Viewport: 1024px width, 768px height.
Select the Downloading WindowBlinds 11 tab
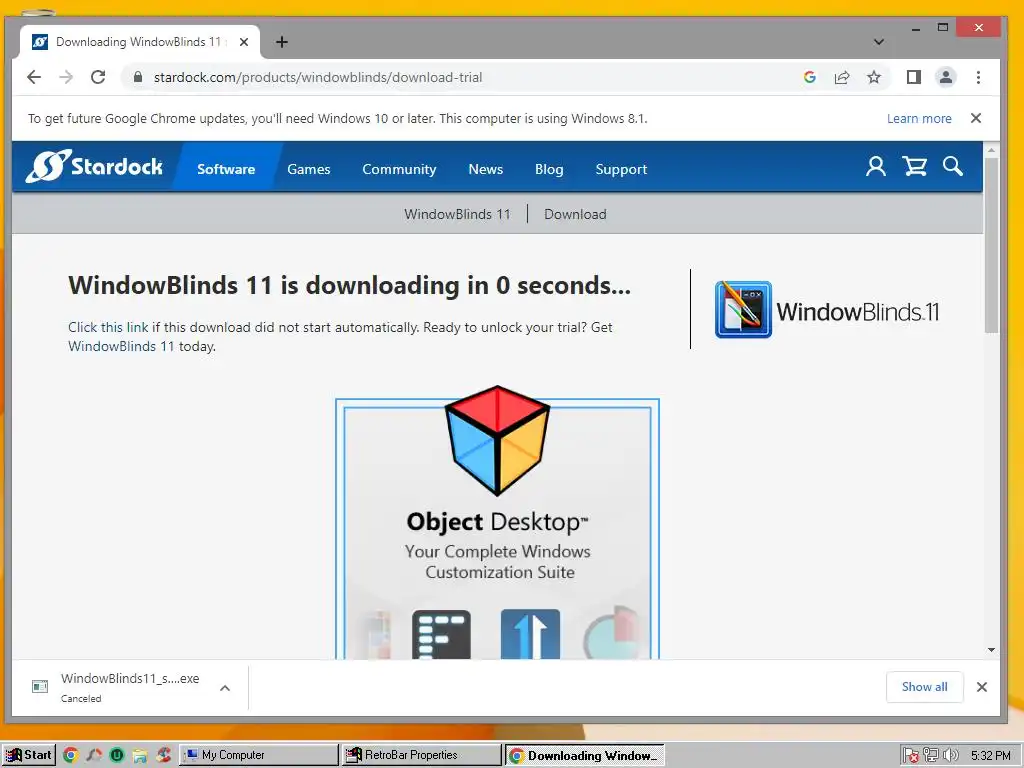tap(140, 42)
